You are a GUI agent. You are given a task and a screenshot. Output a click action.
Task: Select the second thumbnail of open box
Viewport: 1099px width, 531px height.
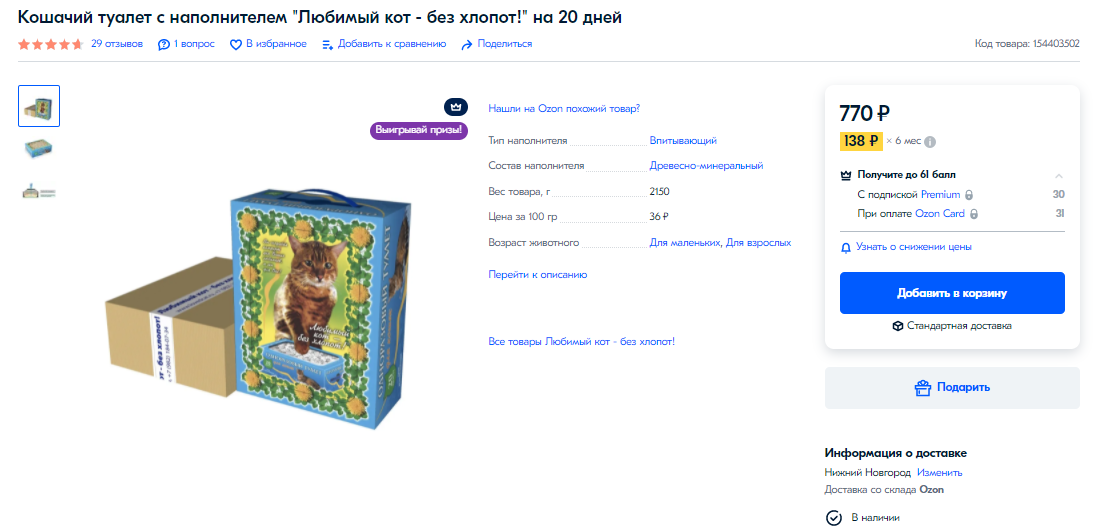[x=39, y=149]
